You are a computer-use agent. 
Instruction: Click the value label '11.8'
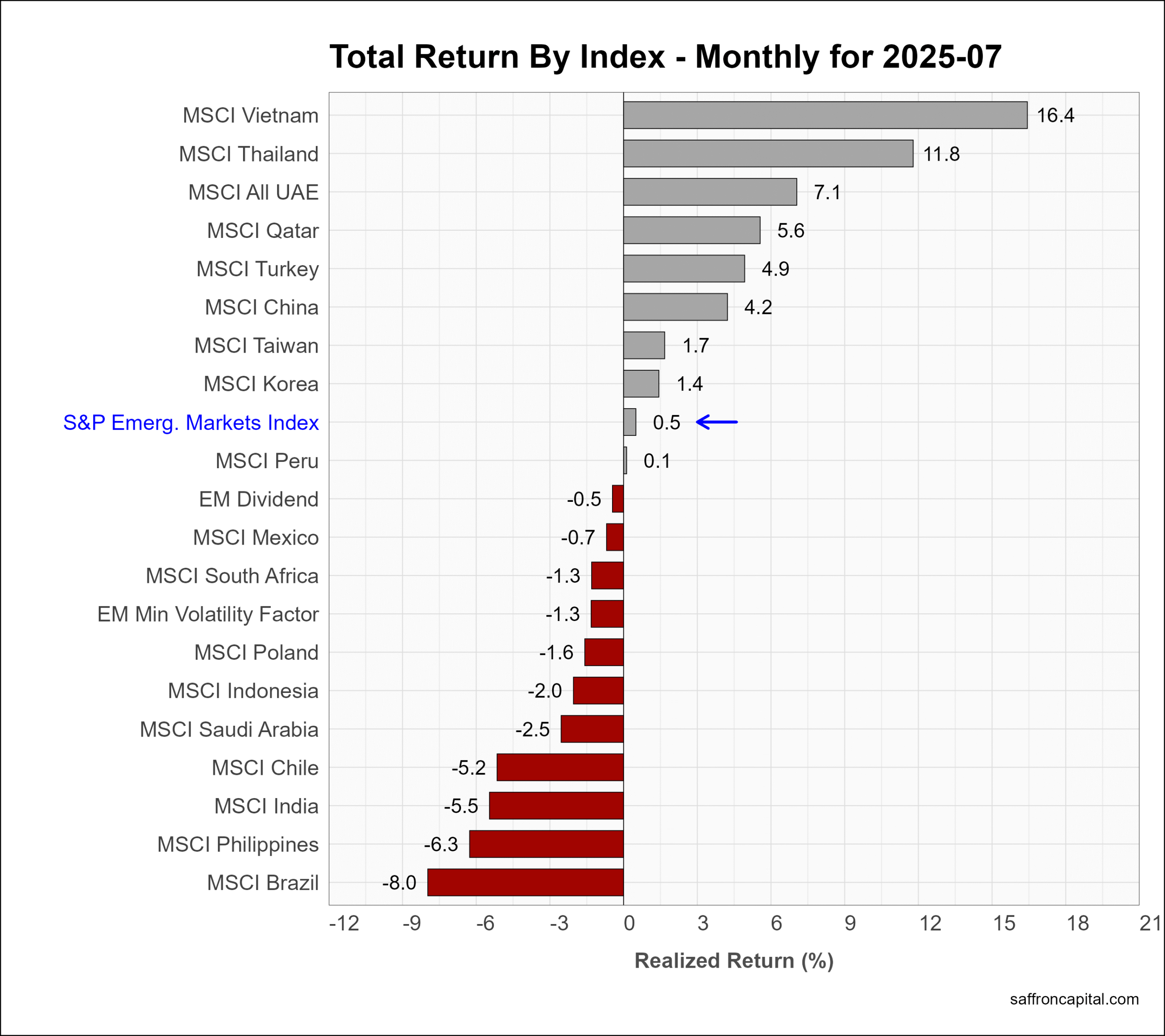click(x=942, y=154)
